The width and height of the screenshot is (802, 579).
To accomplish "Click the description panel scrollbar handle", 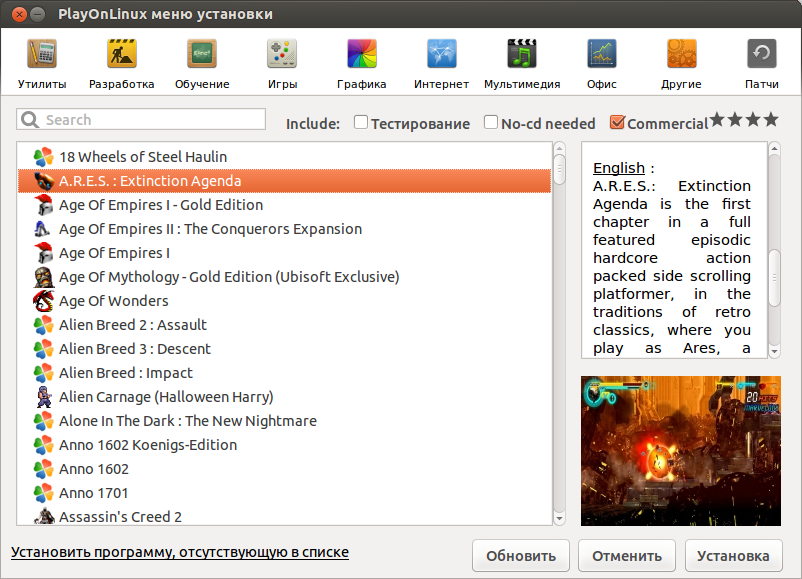I will 774,278.
